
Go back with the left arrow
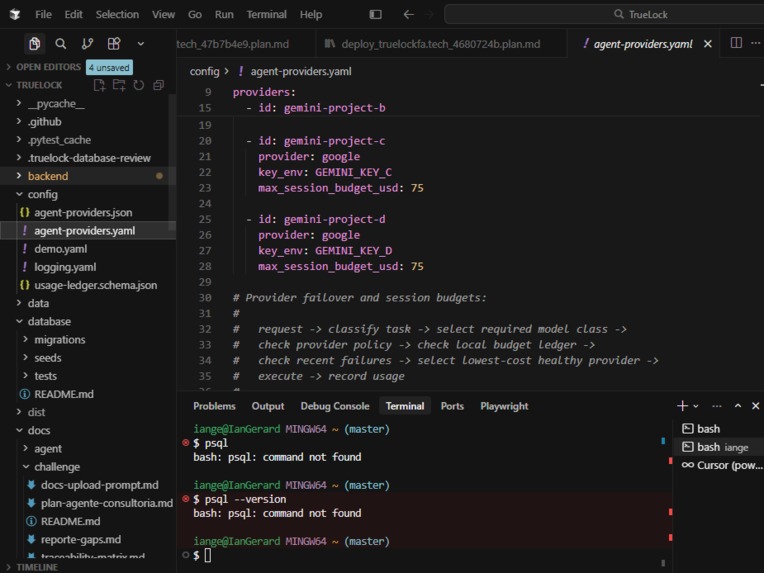(408, 15)
